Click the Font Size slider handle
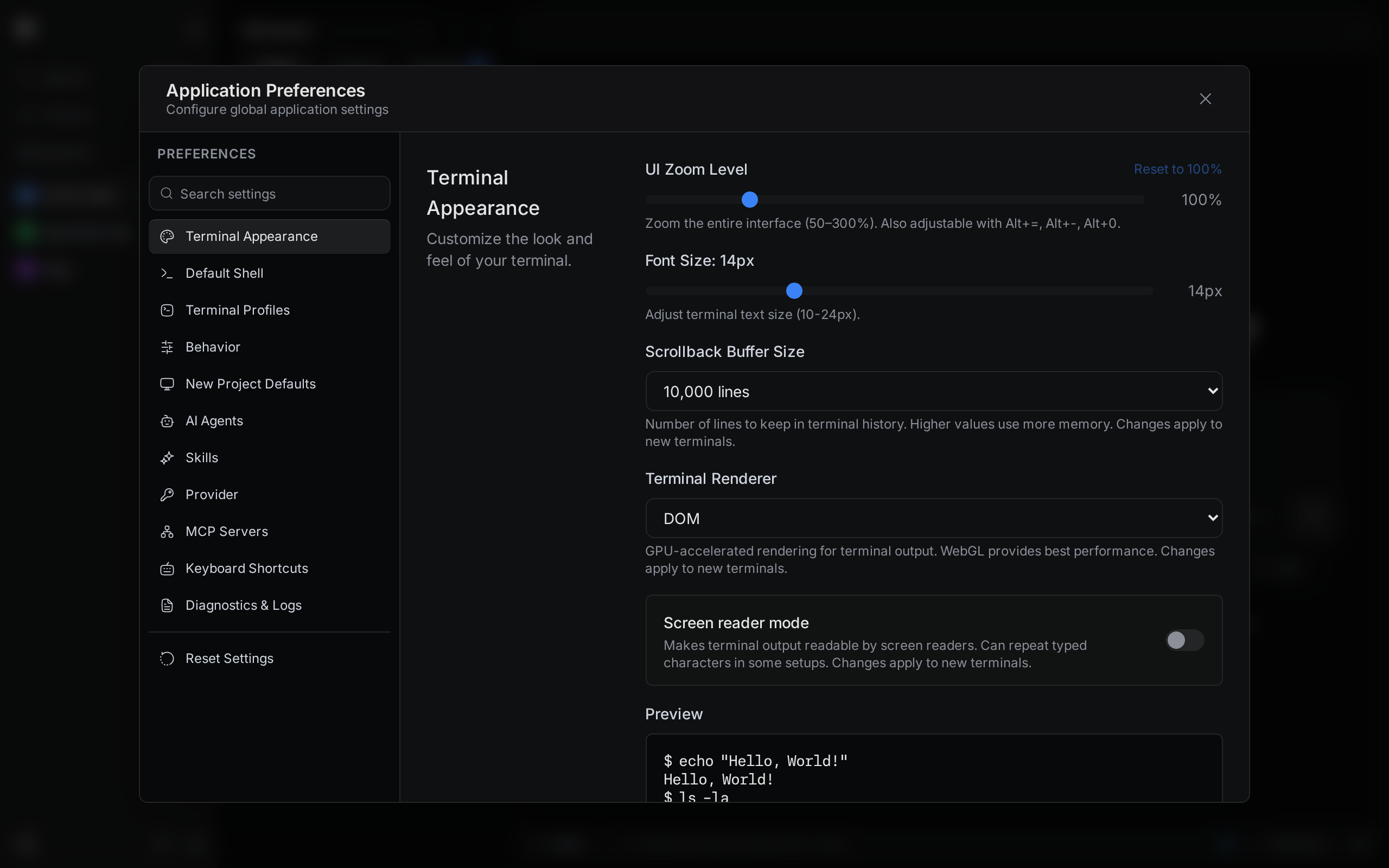 794,291
